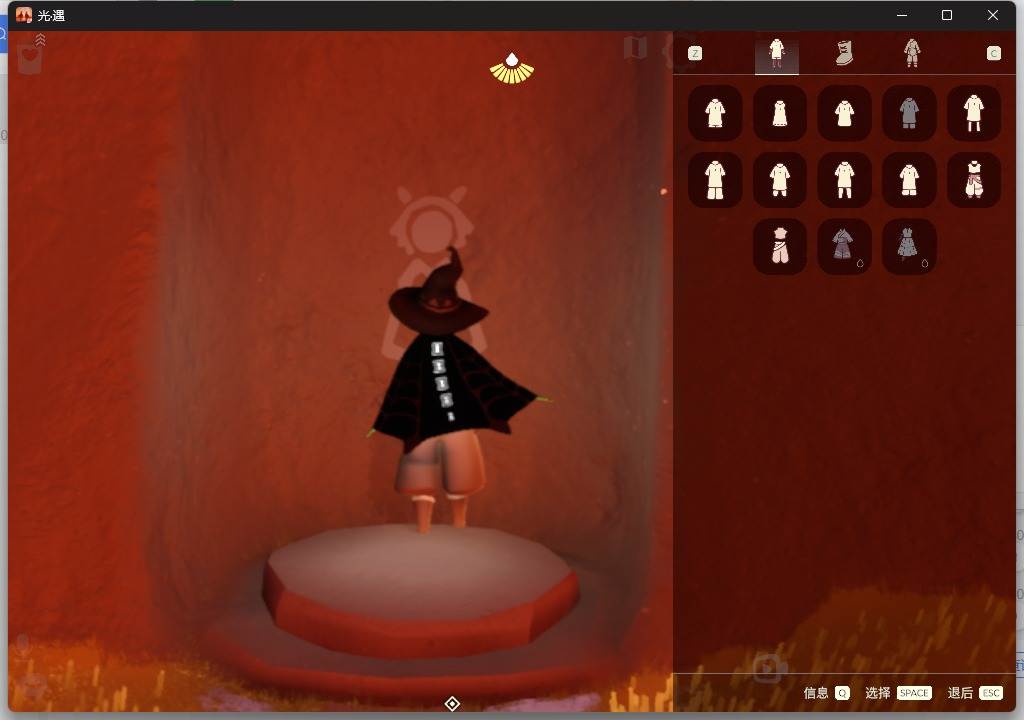Click the faded camera recording icon
The height and width of the screenshot is (720, 1024).
pyautogui.click(x=770, y=668)
